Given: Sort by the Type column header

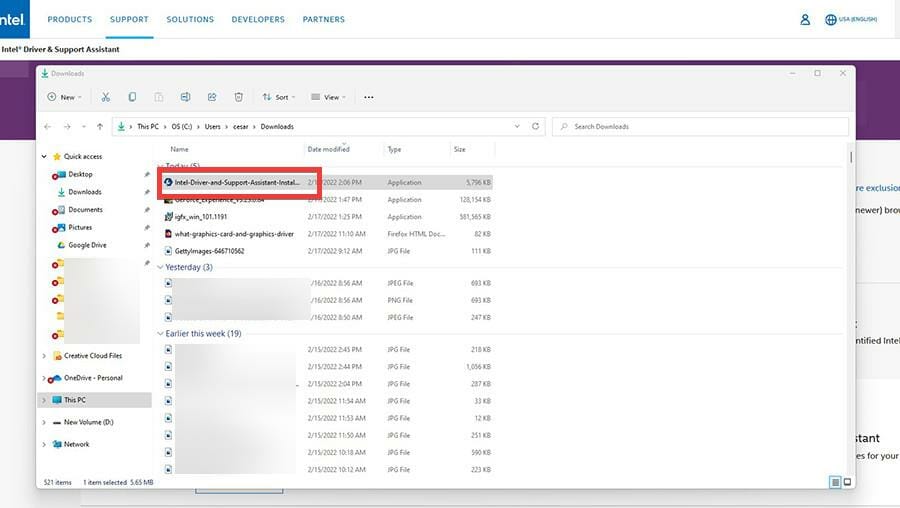Looking at the screenshot, I should coord(394,149).
